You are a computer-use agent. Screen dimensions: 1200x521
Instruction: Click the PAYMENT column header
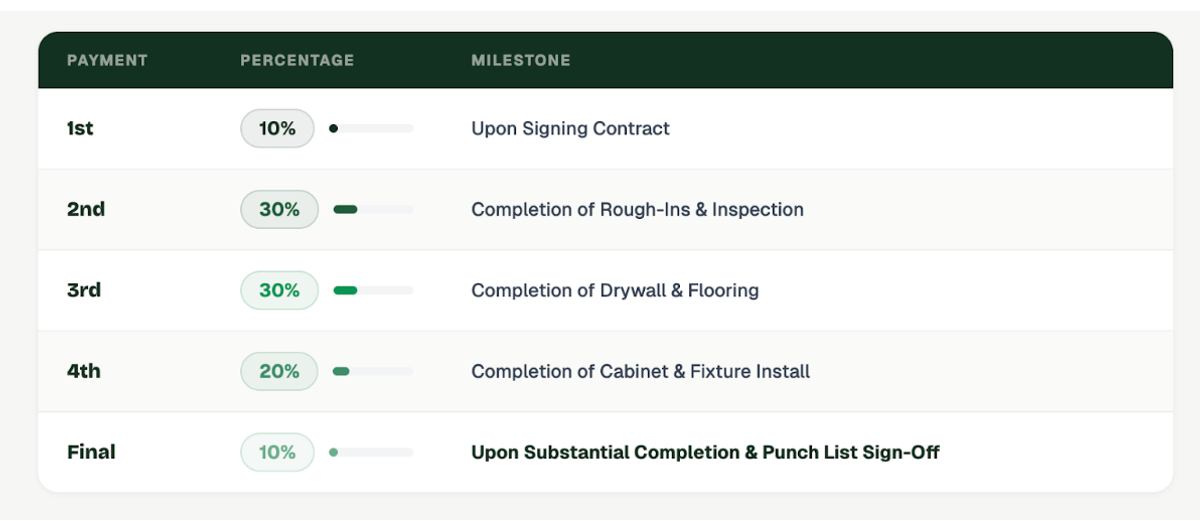point(107,61)
